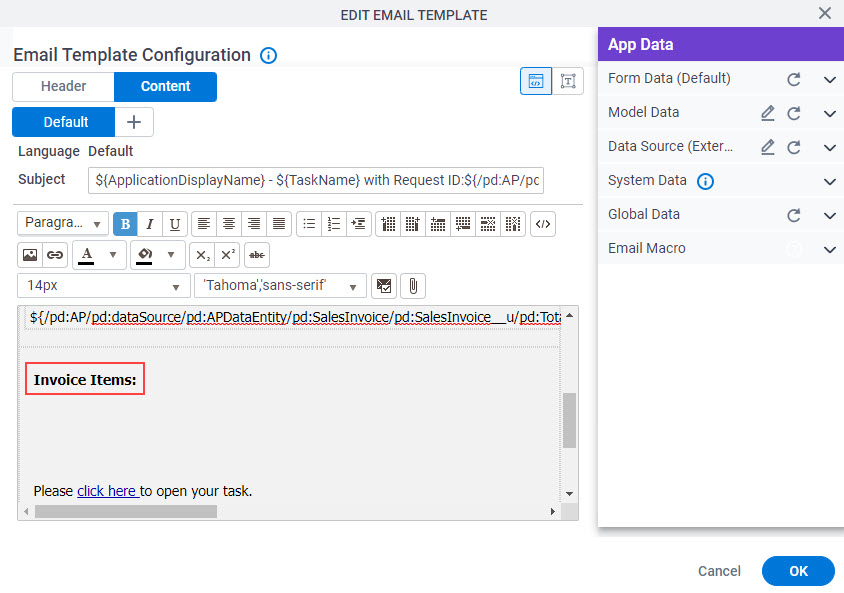
Task: Apply background fill color
Action: 144,255
